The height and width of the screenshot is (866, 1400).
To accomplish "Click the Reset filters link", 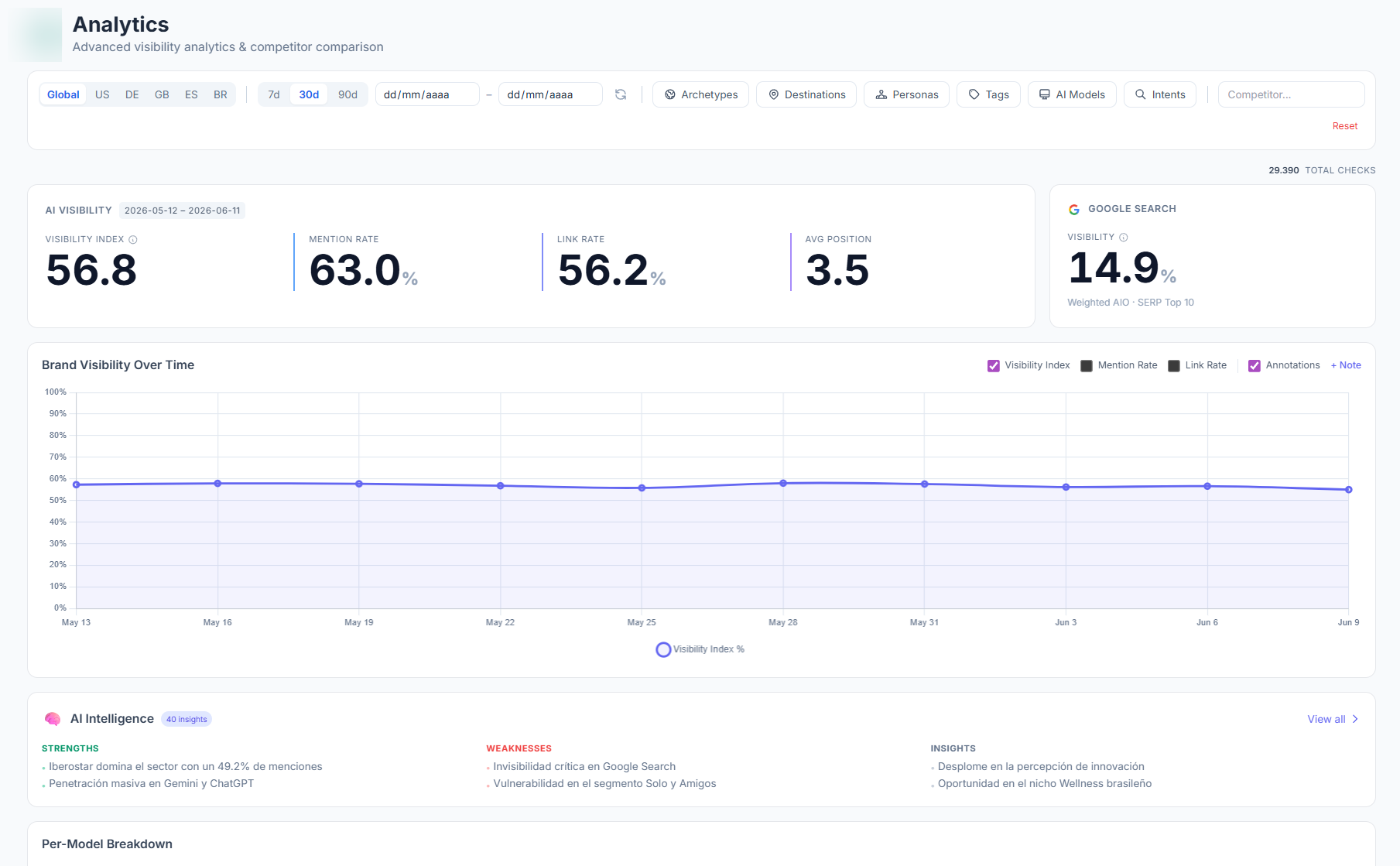I will pos(1345,126).
